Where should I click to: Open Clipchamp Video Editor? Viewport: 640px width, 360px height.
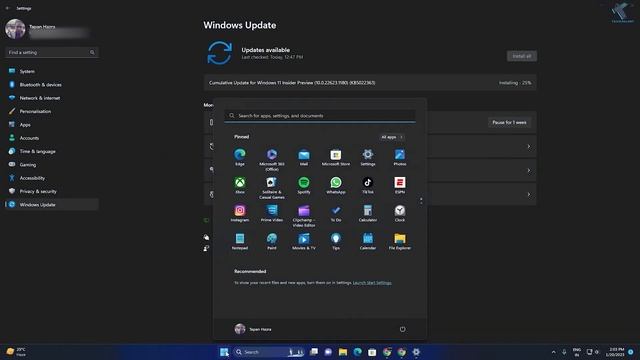(x=304, y=216)
